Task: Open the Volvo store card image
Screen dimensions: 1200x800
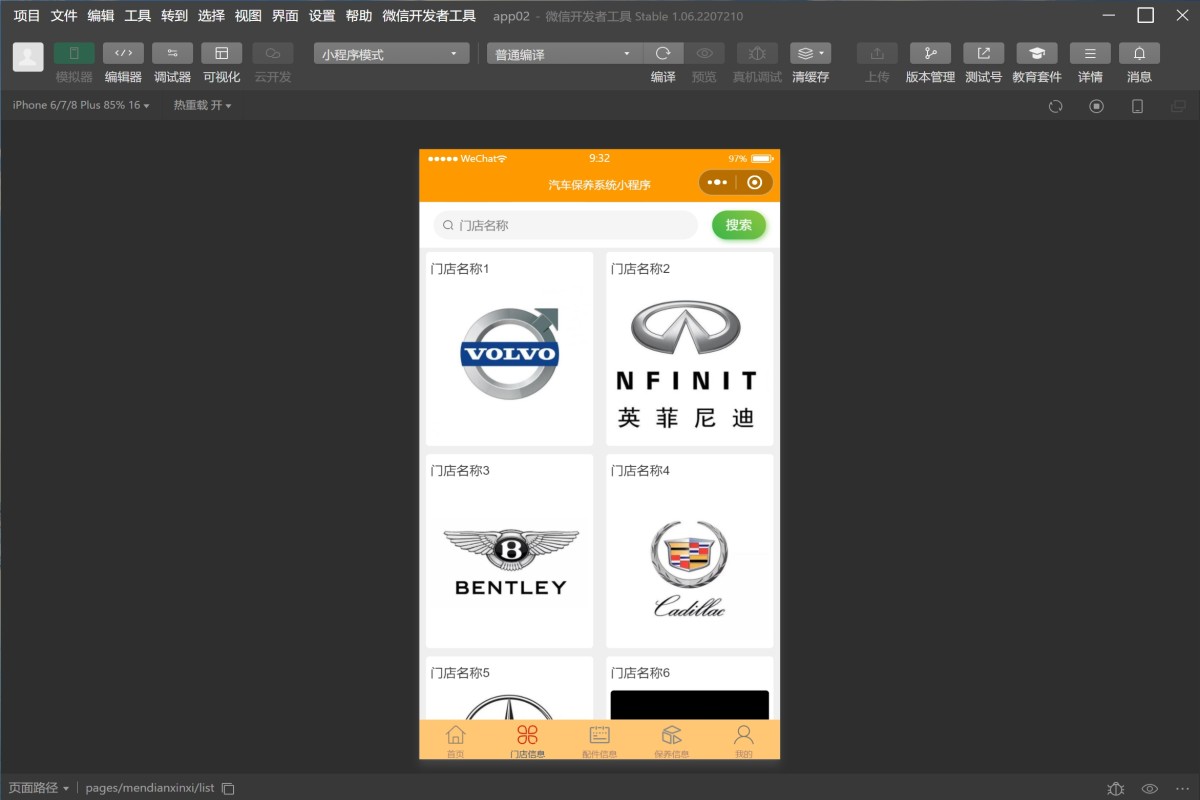Action: [x=510, y=354]
